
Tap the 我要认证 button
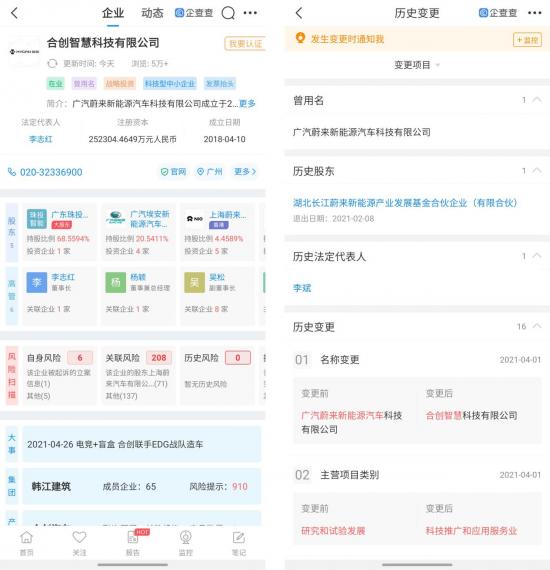(245, 44)
